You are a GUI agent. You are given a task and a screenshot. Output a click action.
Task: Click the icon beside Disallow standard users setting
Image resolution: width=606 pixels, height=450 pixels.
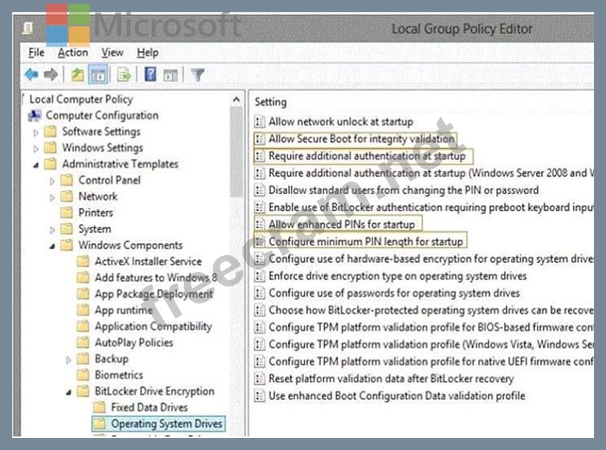(x=260, y=190)
